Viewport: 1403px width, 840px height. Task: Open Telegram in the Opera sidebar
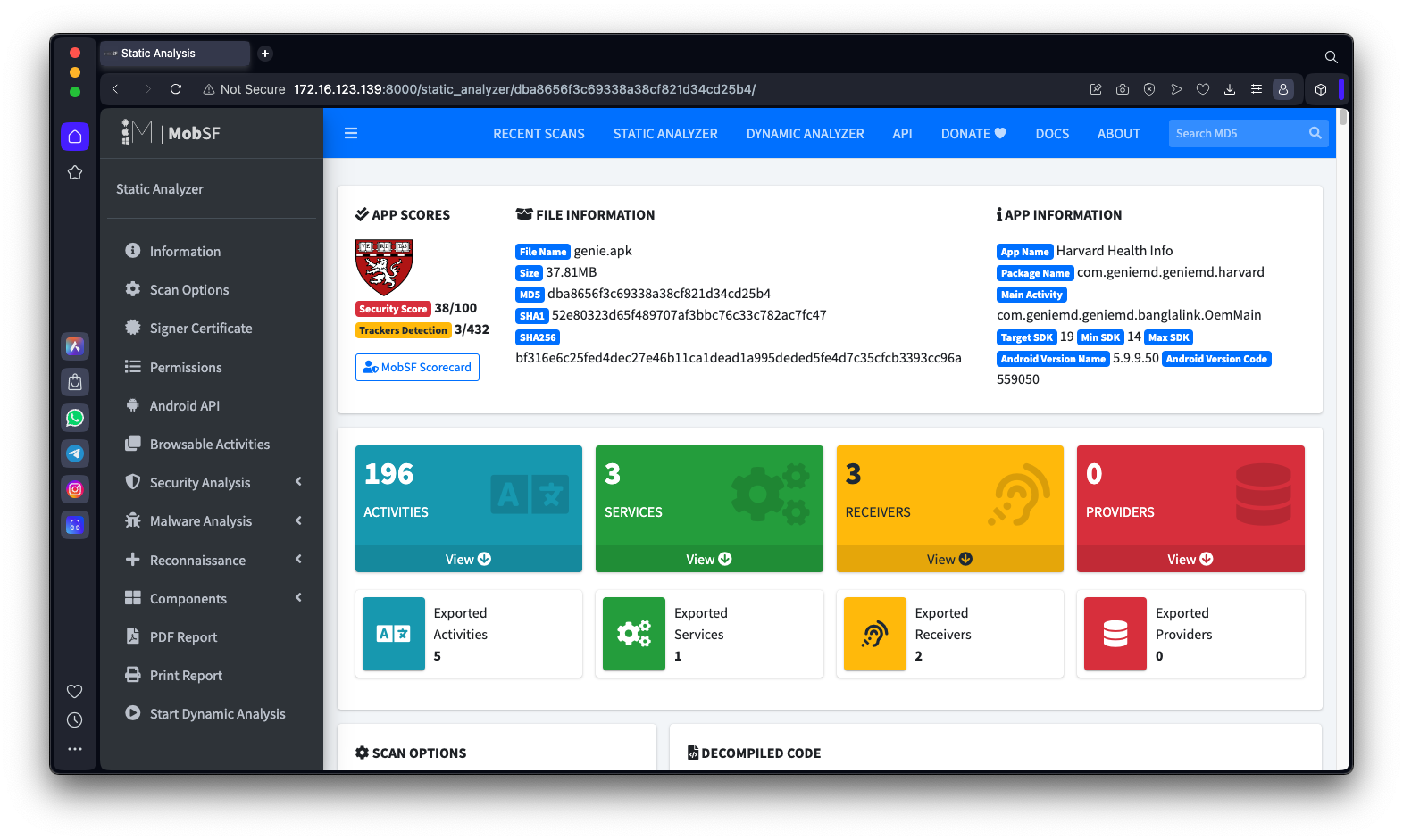tap(75, 453)
